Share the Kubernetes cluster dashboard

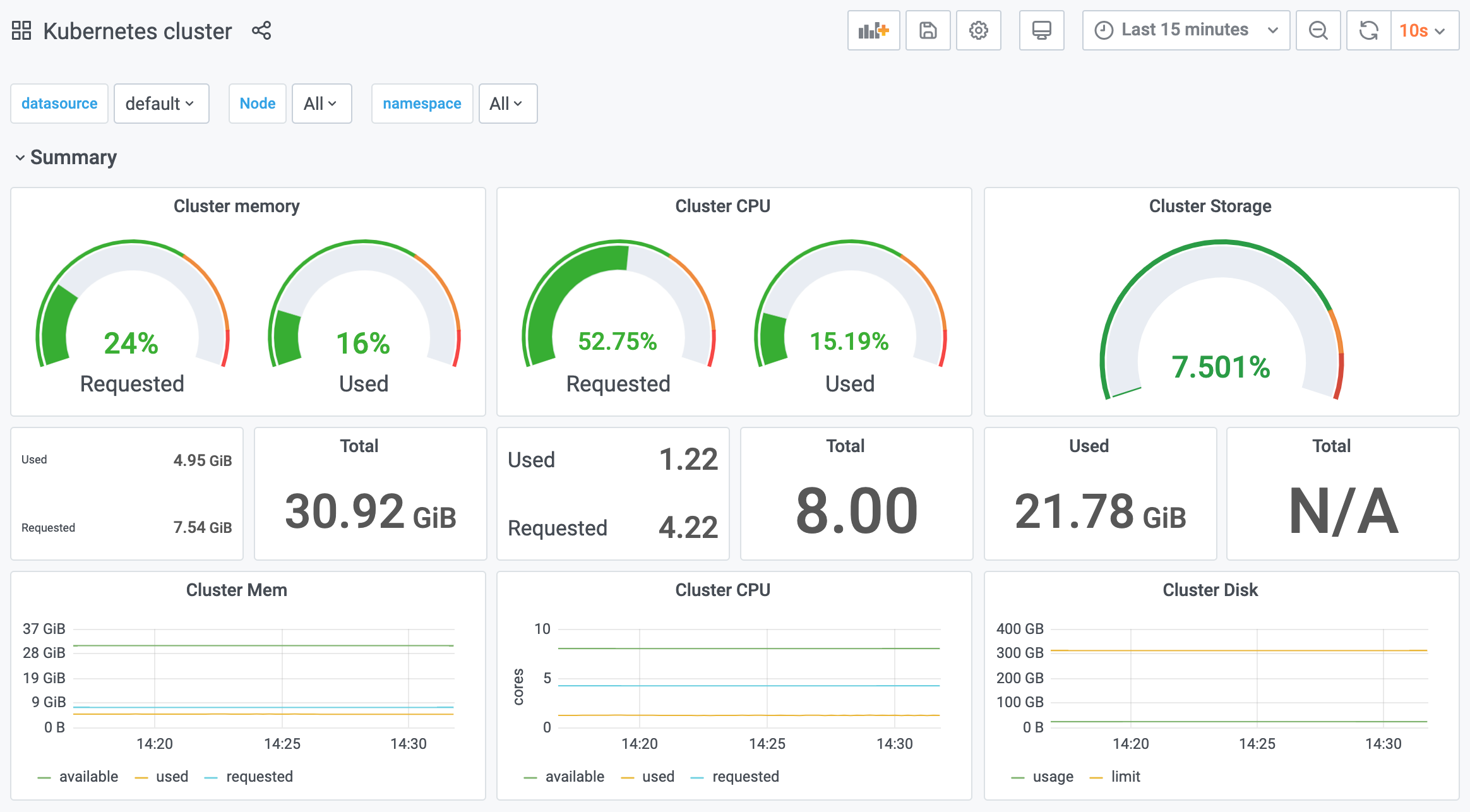click(261, 30)
